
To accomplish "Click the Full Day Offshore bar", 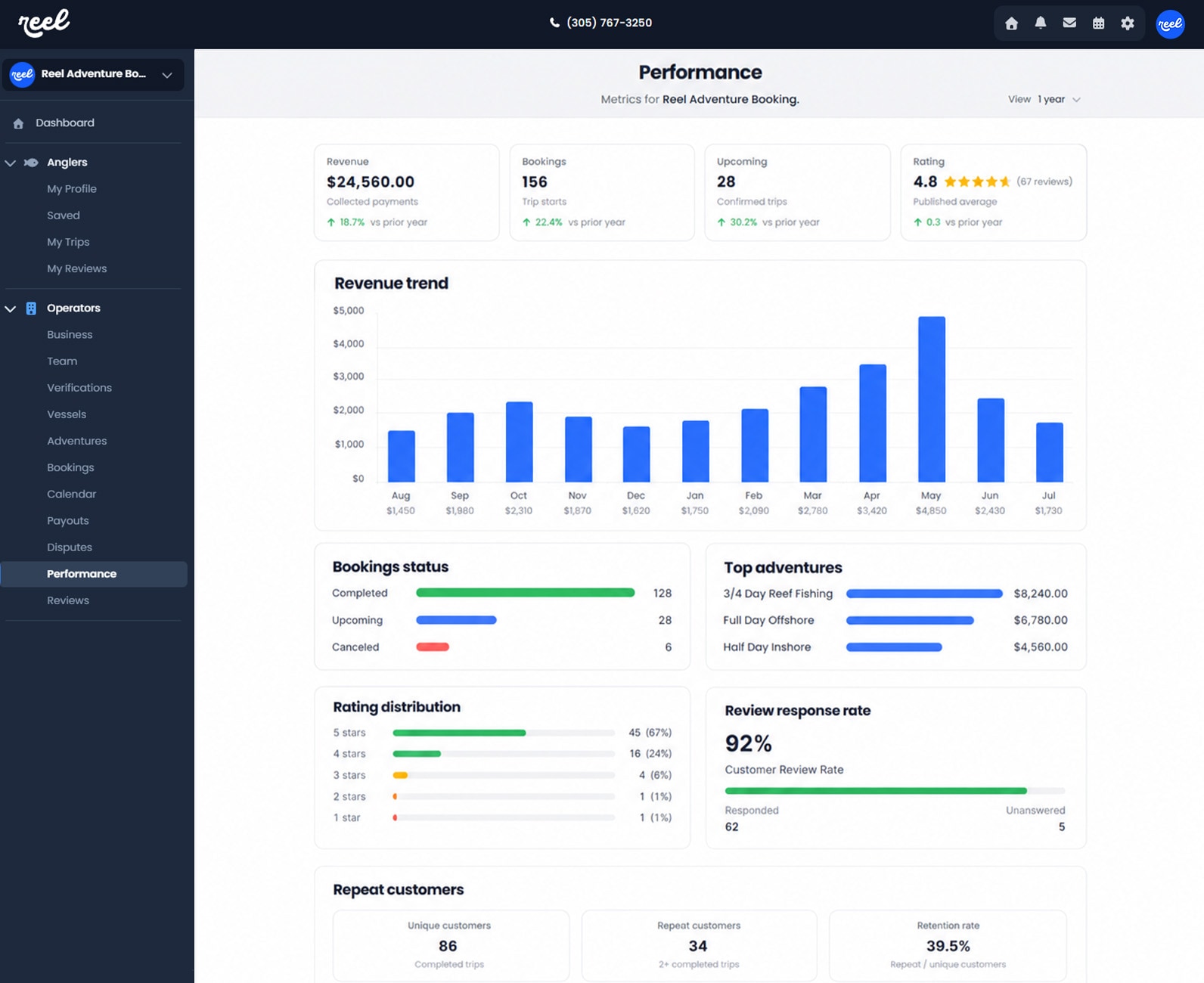I will 910,620.
